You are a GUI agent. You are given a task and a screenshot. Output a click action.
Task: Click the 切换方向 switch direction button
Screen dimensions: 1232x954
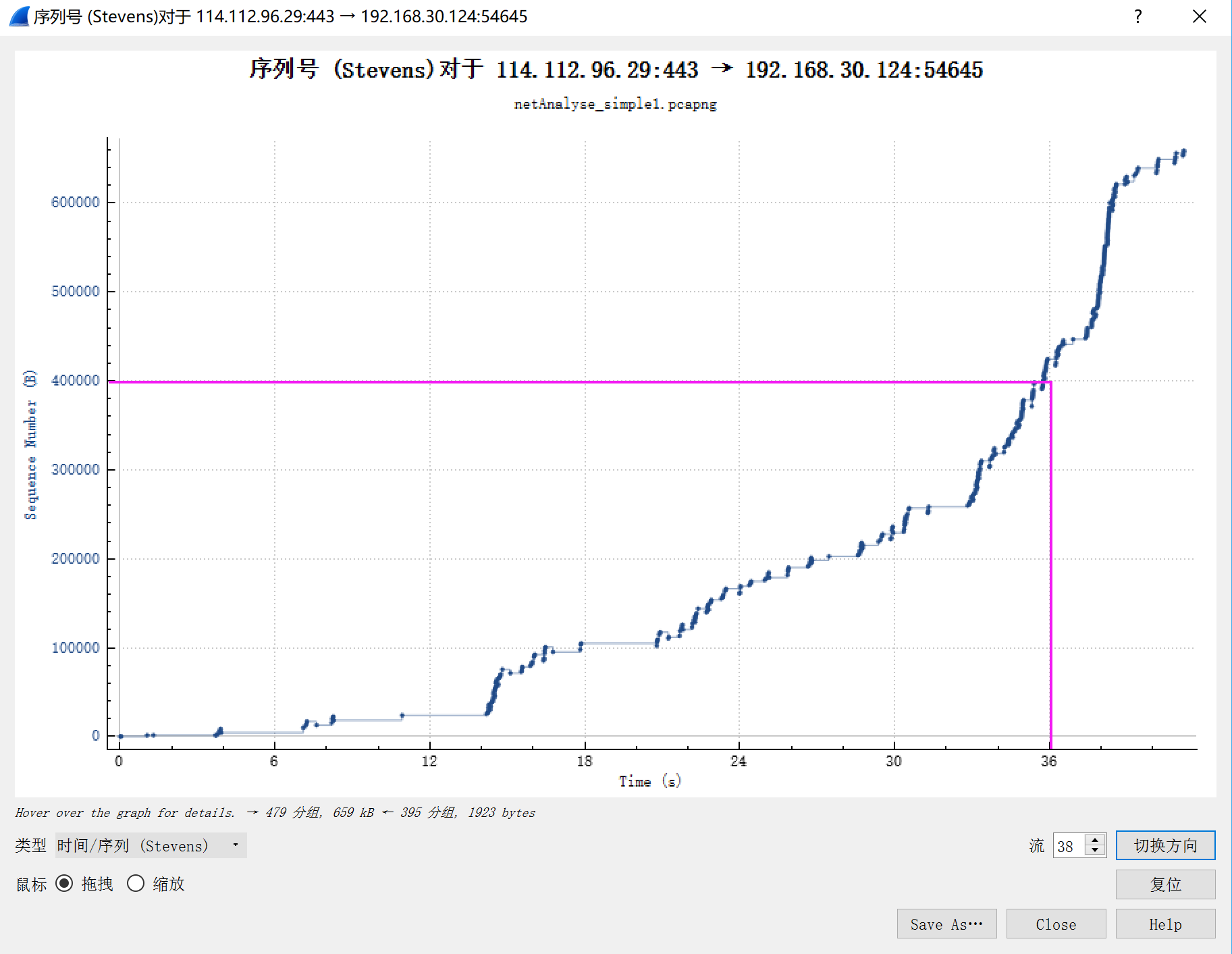point(1165,845)
